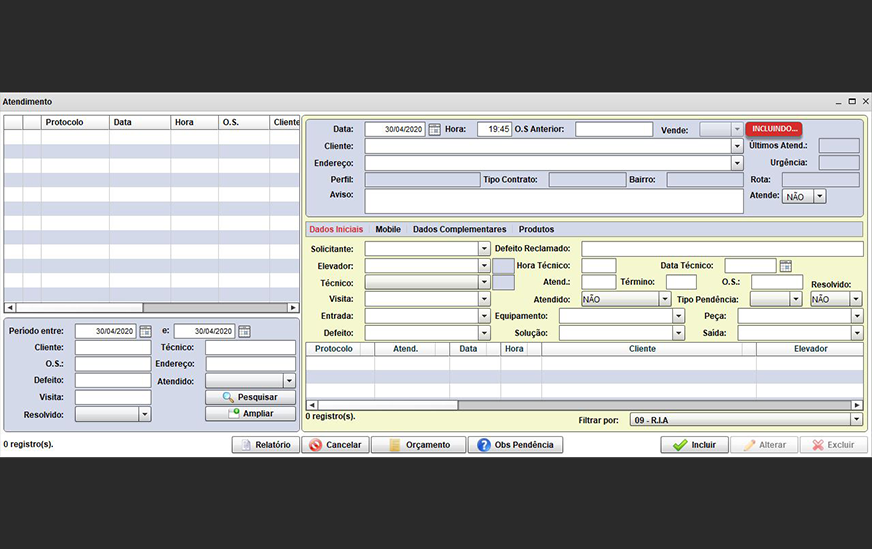The image size is (872, 549).
Task: Click the Cancelar button
Action: pyautogui.click(x=335, y=445)
